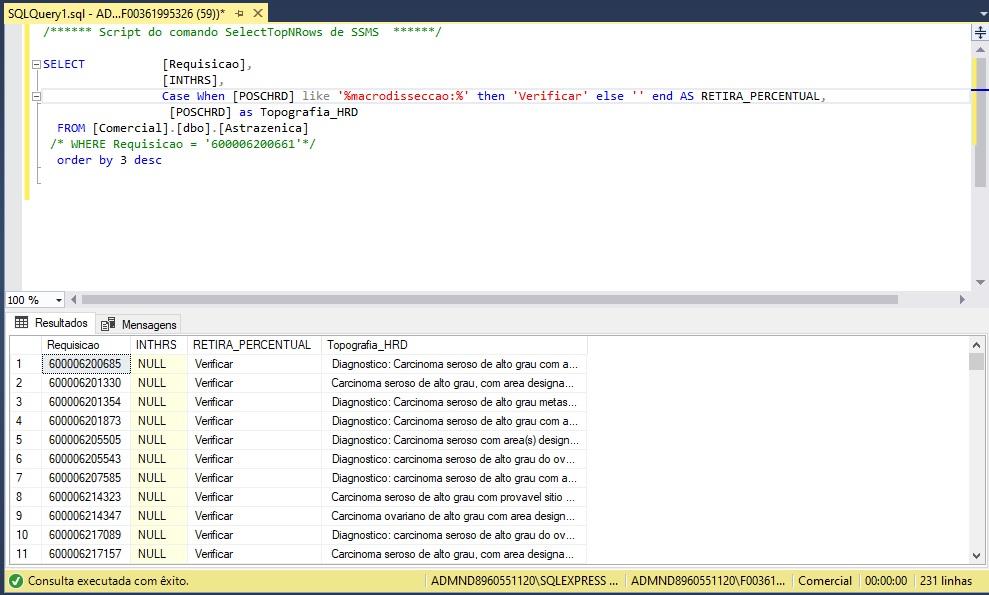Click the 'order by 3 desc' line

pos(109,160)
